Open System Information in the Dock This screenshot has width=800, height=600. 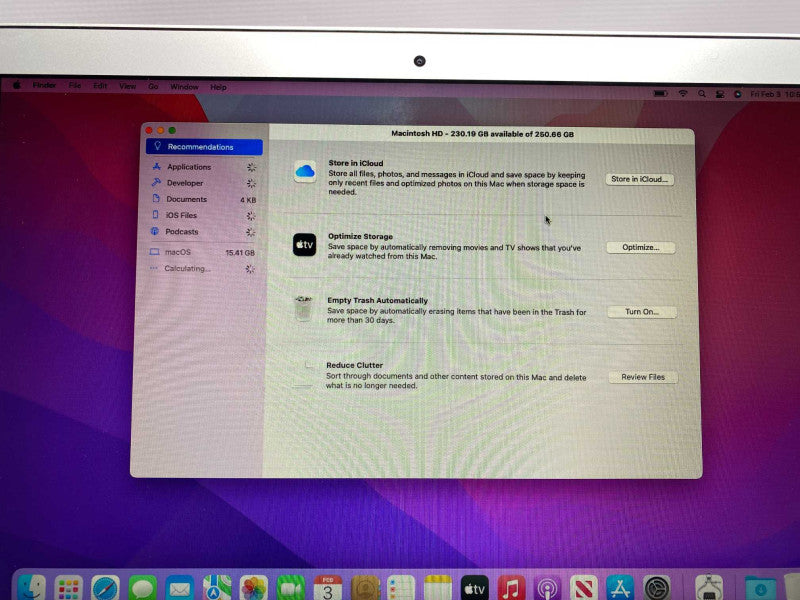tap(709, 588)
